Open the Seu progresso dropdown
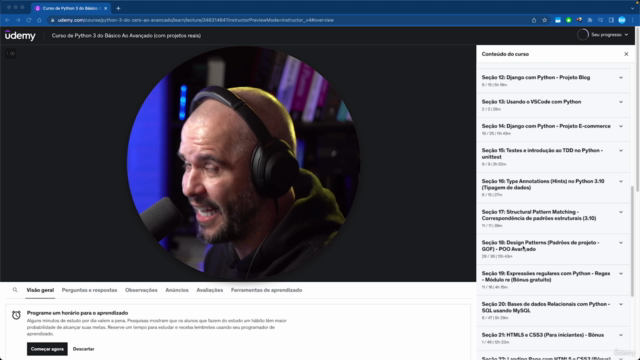The height and width of the screenshot is (360, 640). (610, 35)
